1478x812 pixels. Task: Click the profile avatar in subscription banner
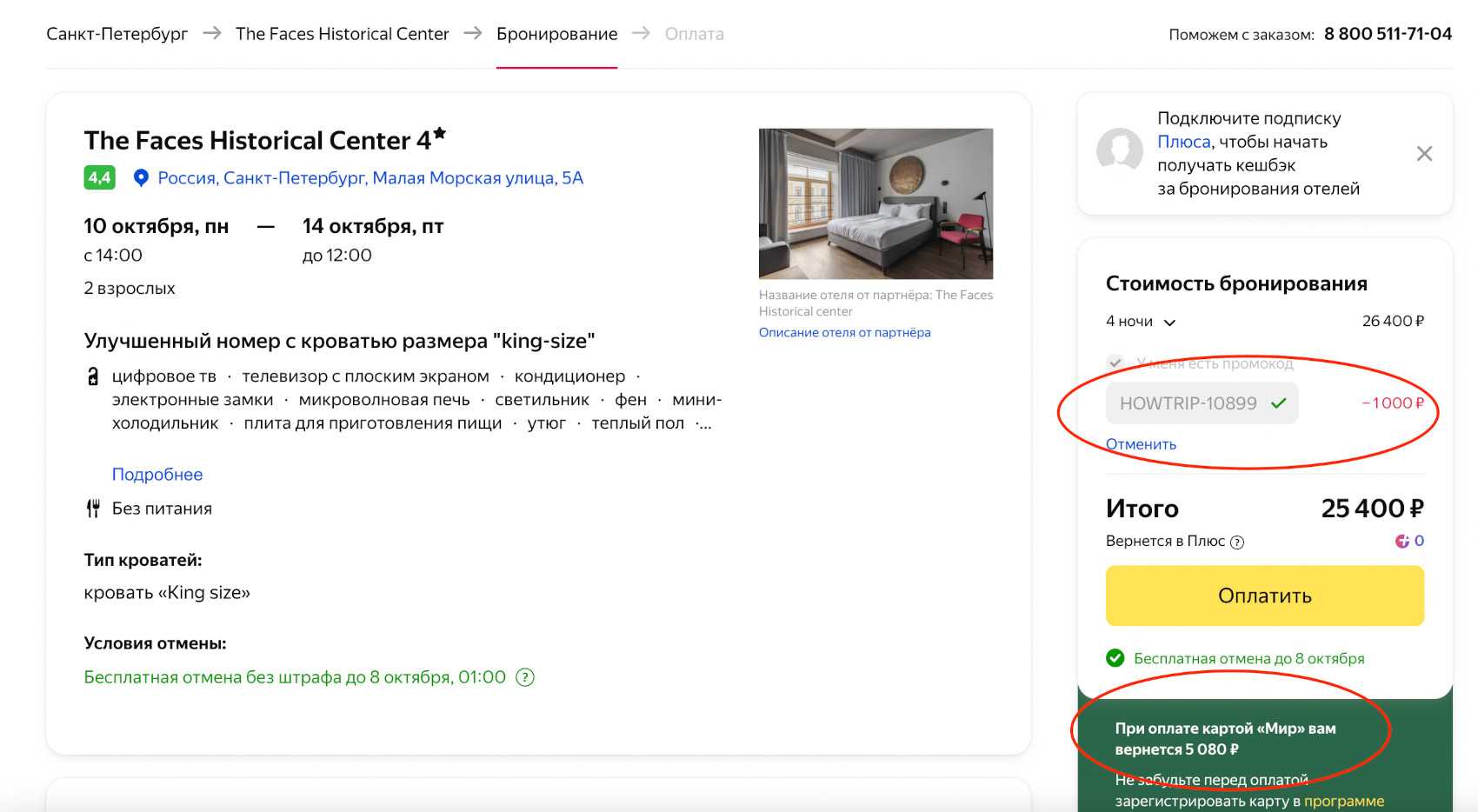click(1120, 152)
